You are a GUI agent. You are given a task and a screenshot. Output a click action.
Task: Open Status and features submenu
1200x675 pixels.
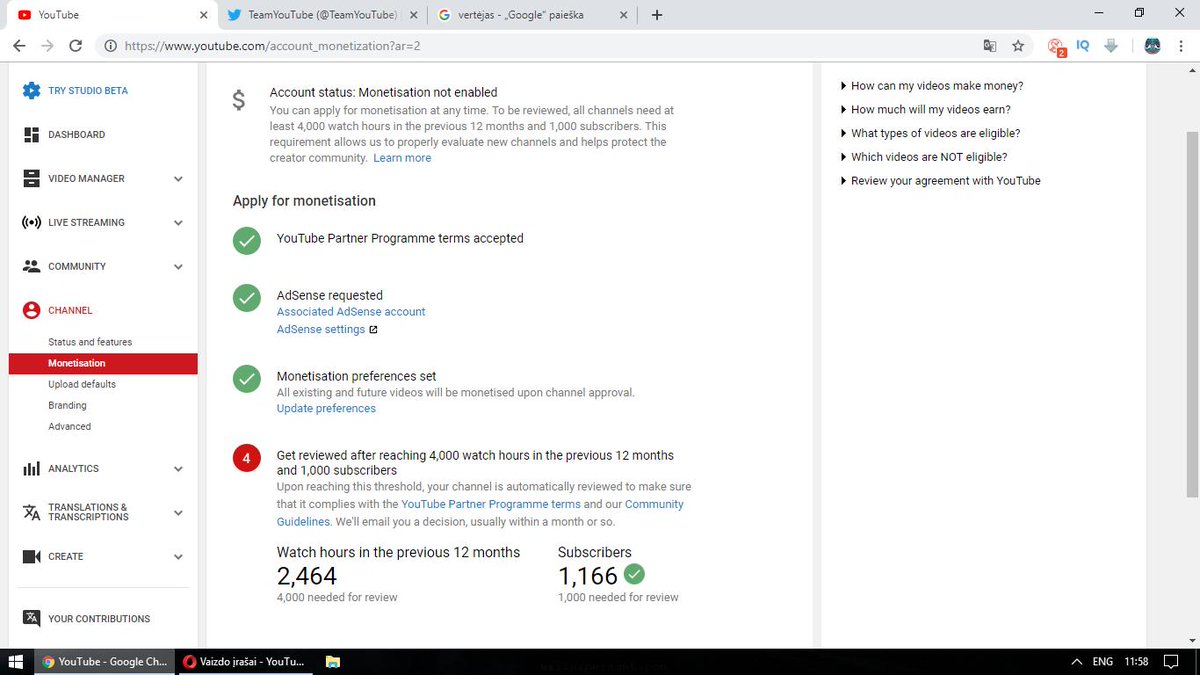90,342
